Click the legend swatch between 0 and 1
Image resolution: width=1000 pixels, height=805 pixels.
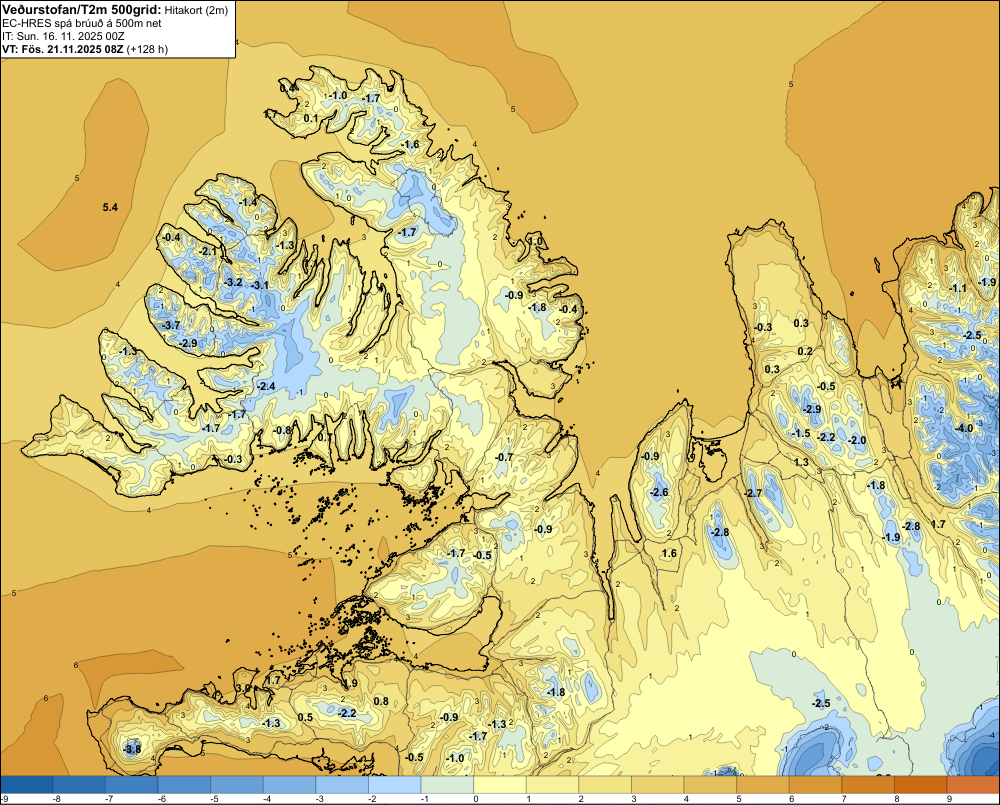[x=501, y=785]
